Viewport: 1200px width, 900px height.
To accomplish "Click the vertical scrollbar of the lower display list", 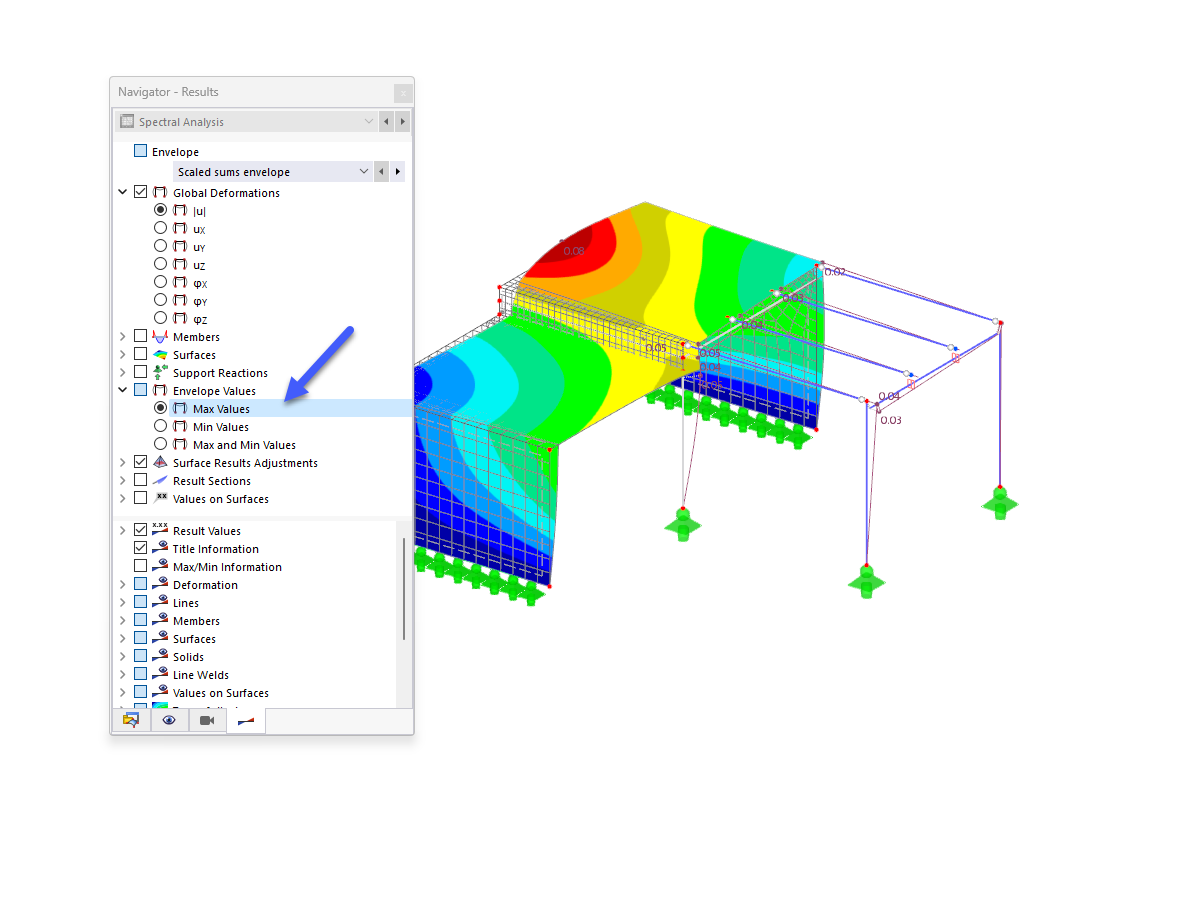I will coord(404,589).
